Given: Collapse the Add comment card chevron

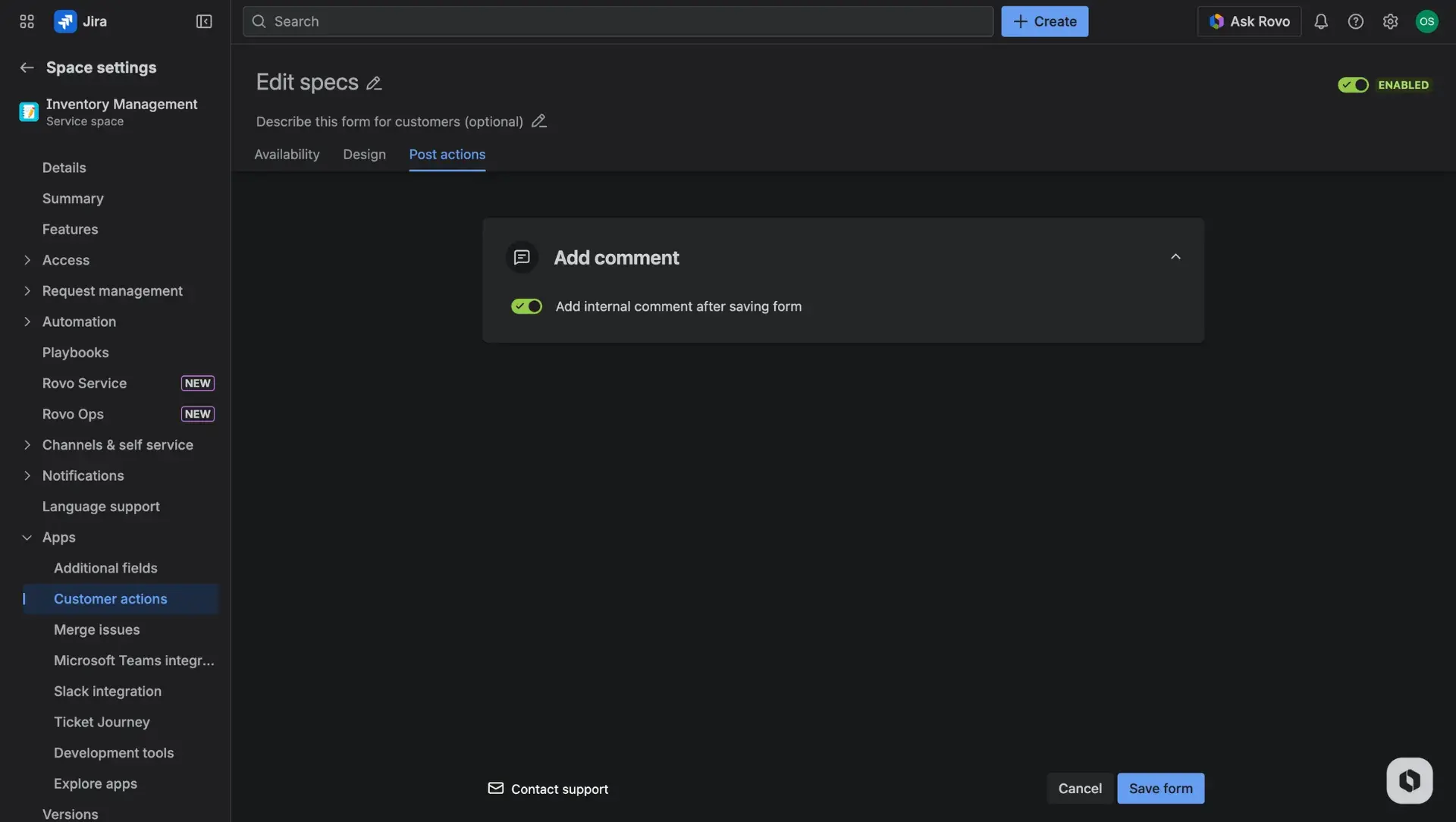Looking at the screenshot, I should pyautogui.click(x=1175, y=256).
